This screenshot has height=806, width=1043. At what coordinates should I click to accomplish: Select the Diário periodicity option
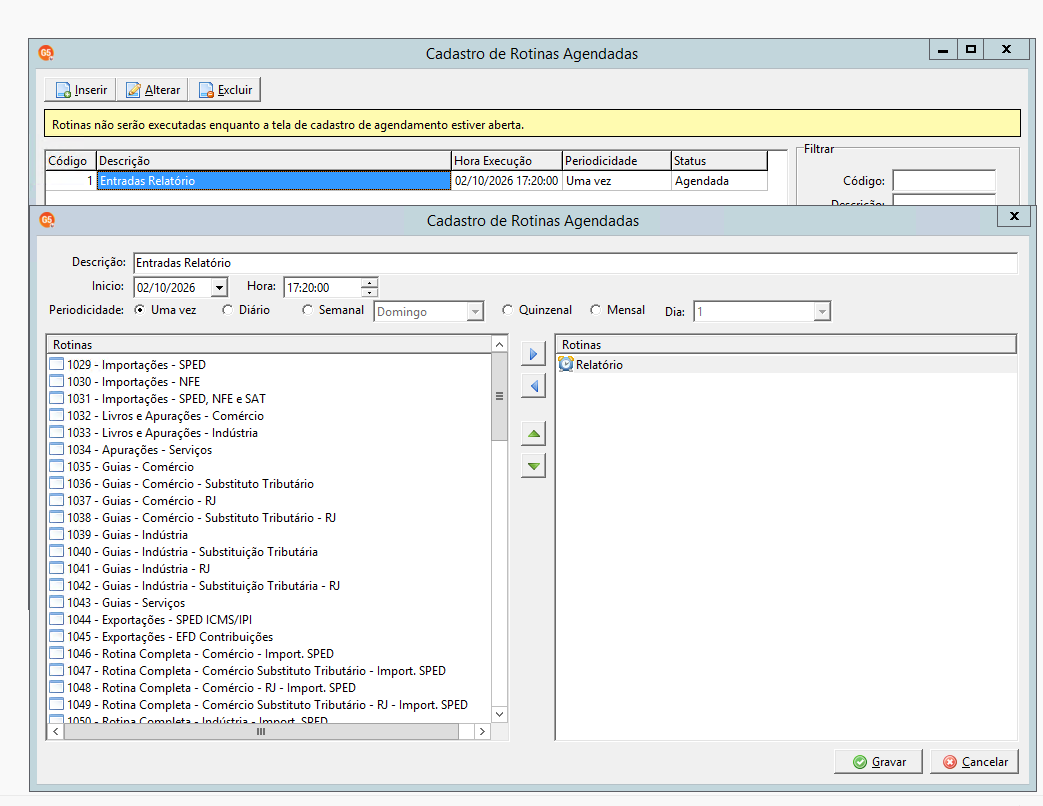tap(227, 310)
